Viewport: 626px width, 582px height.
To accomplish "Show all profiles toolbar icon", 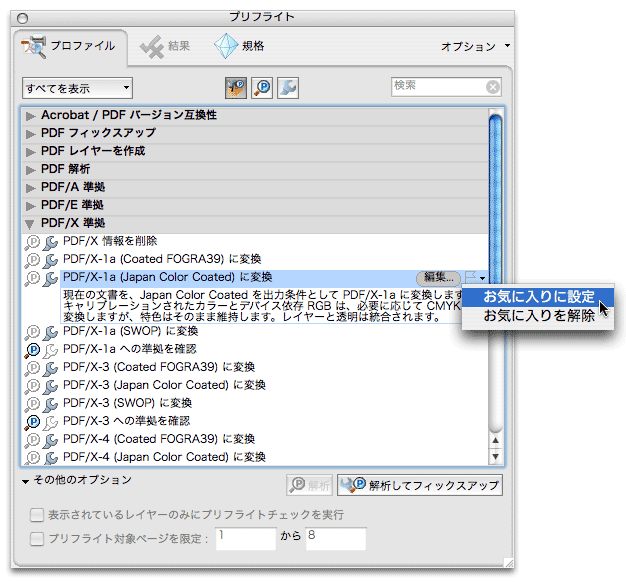I will (236, 88).
